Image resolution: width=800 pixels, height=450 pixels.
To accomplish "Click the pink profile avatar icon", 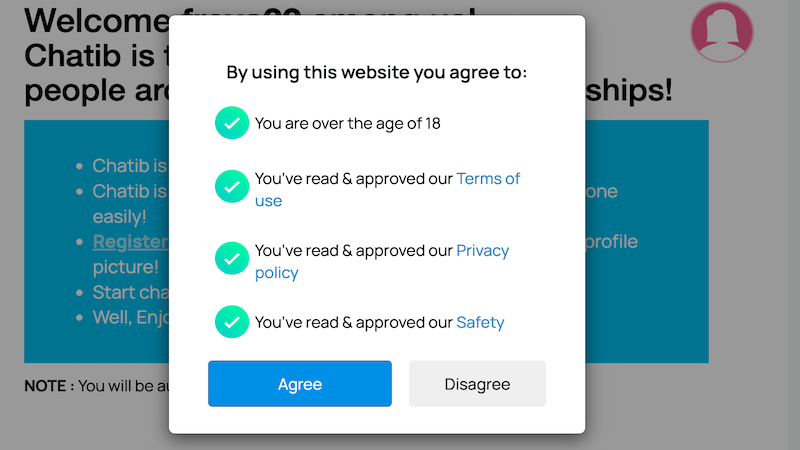I will coord(721,31).
